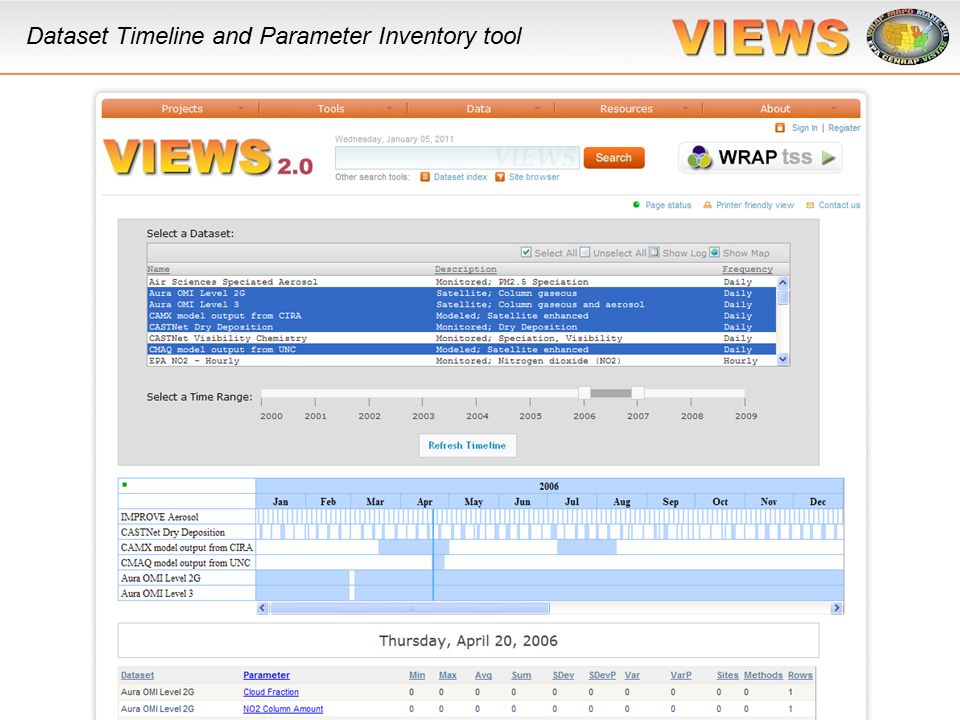Click the green Page status icon
960x720 pixels.
pyautogui.click(x=636, y=204)
